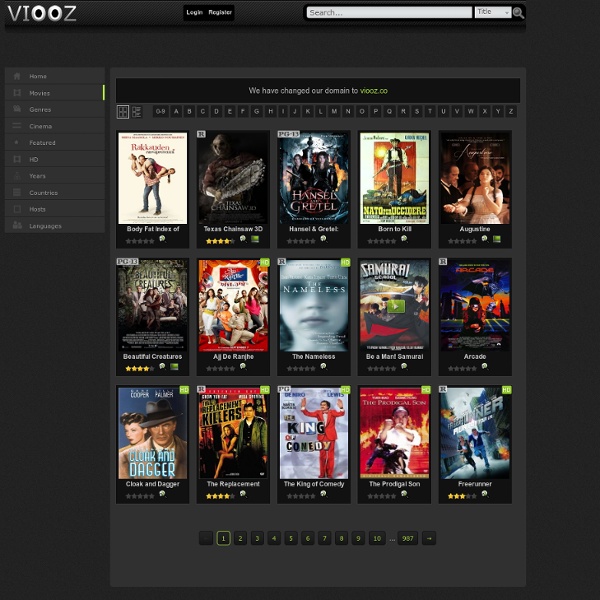Screen dimensions: 600x600
Task: Go to page 2
Action: point(240,538)
